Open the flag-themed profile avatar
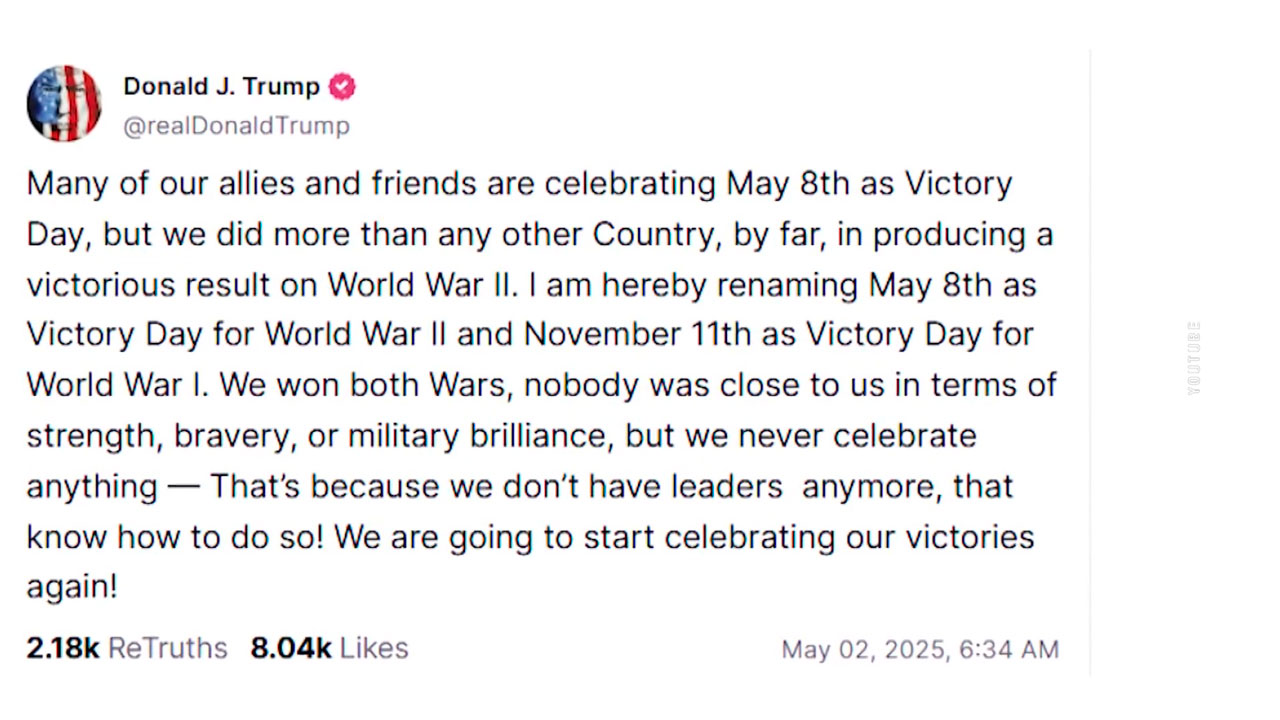The height and width of the screenshot is (720, 1280). [64, 103]
